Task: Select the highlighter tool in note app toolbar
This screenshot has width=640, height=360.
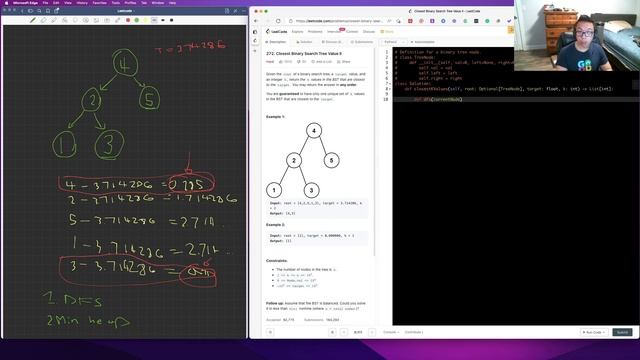Action: pyautogui.click(x=54, y=20)
